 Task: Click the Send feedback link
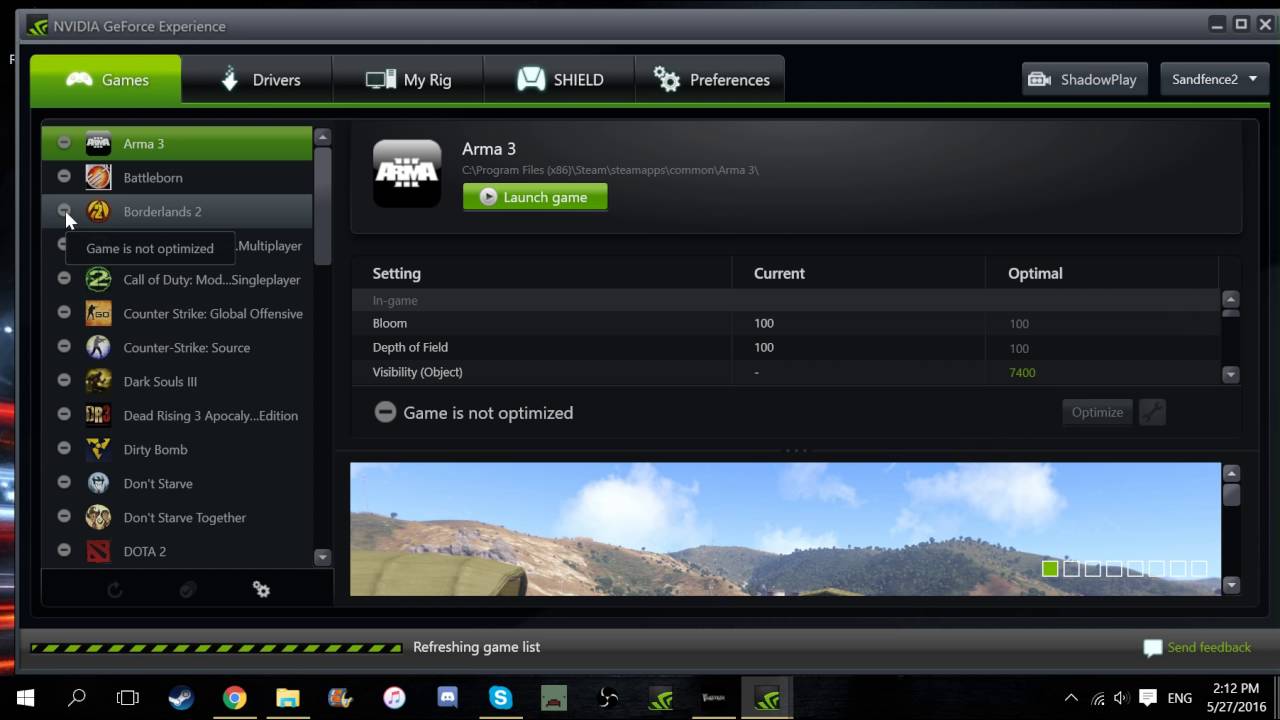click(x=1197, y=647)
